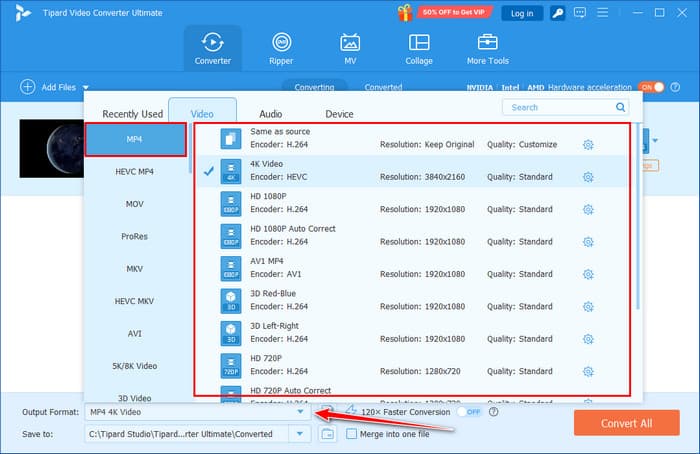
Task: Click the Convert All button
Action: tap(627, 423)
